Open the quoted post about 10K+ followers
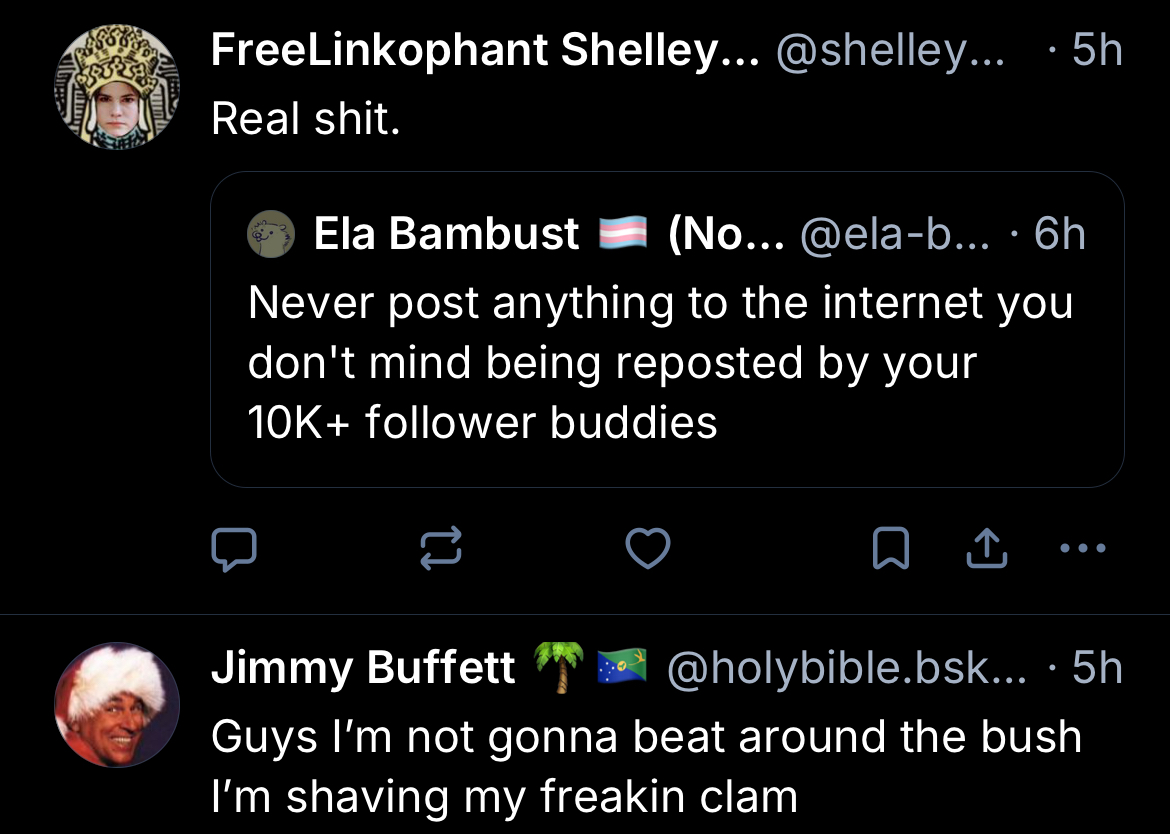 click(x=660, y=362)
